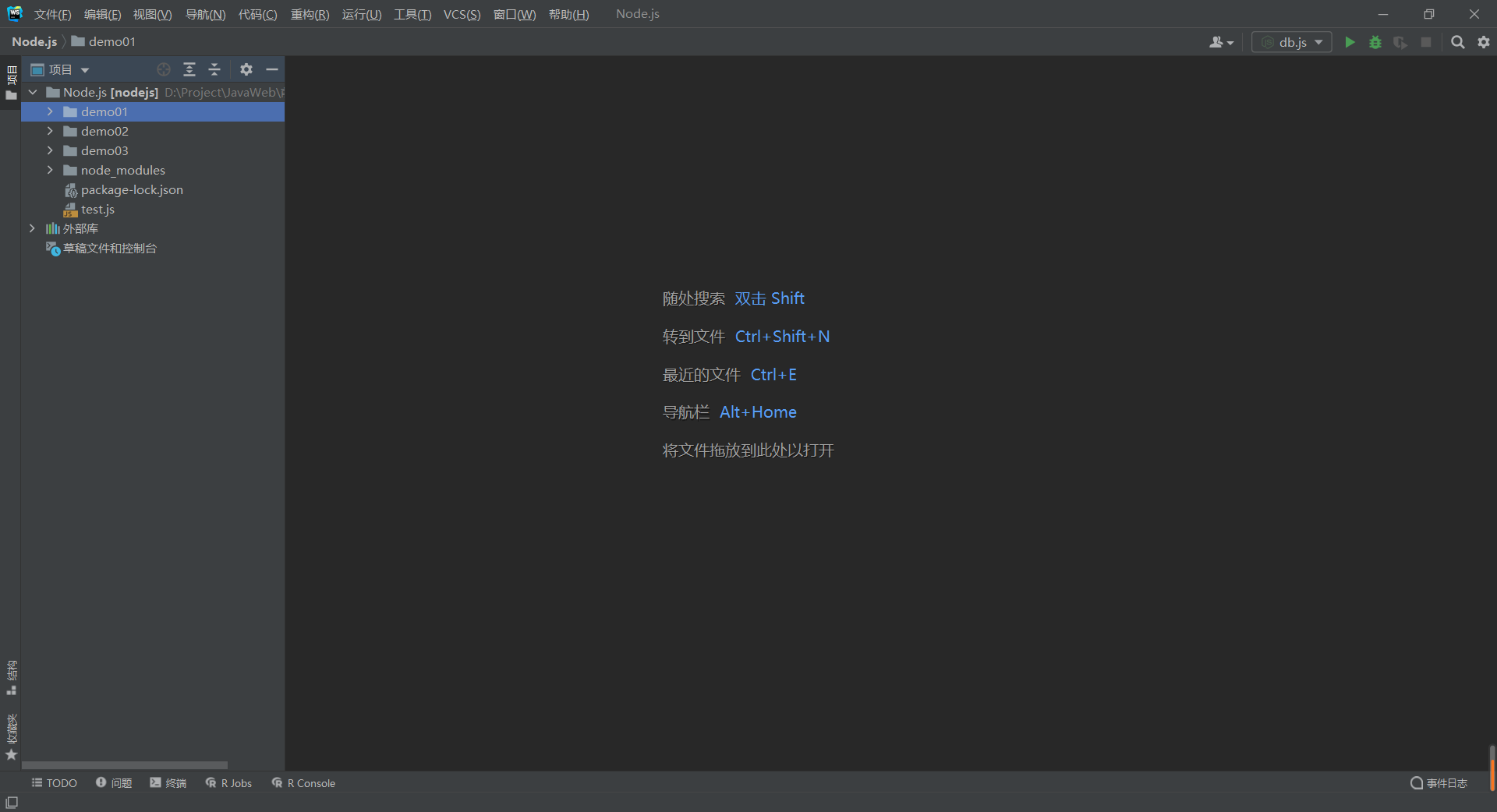Toggle scroll-to-source in the project panel
The image size is (1497, 812).
coord(163,69)
